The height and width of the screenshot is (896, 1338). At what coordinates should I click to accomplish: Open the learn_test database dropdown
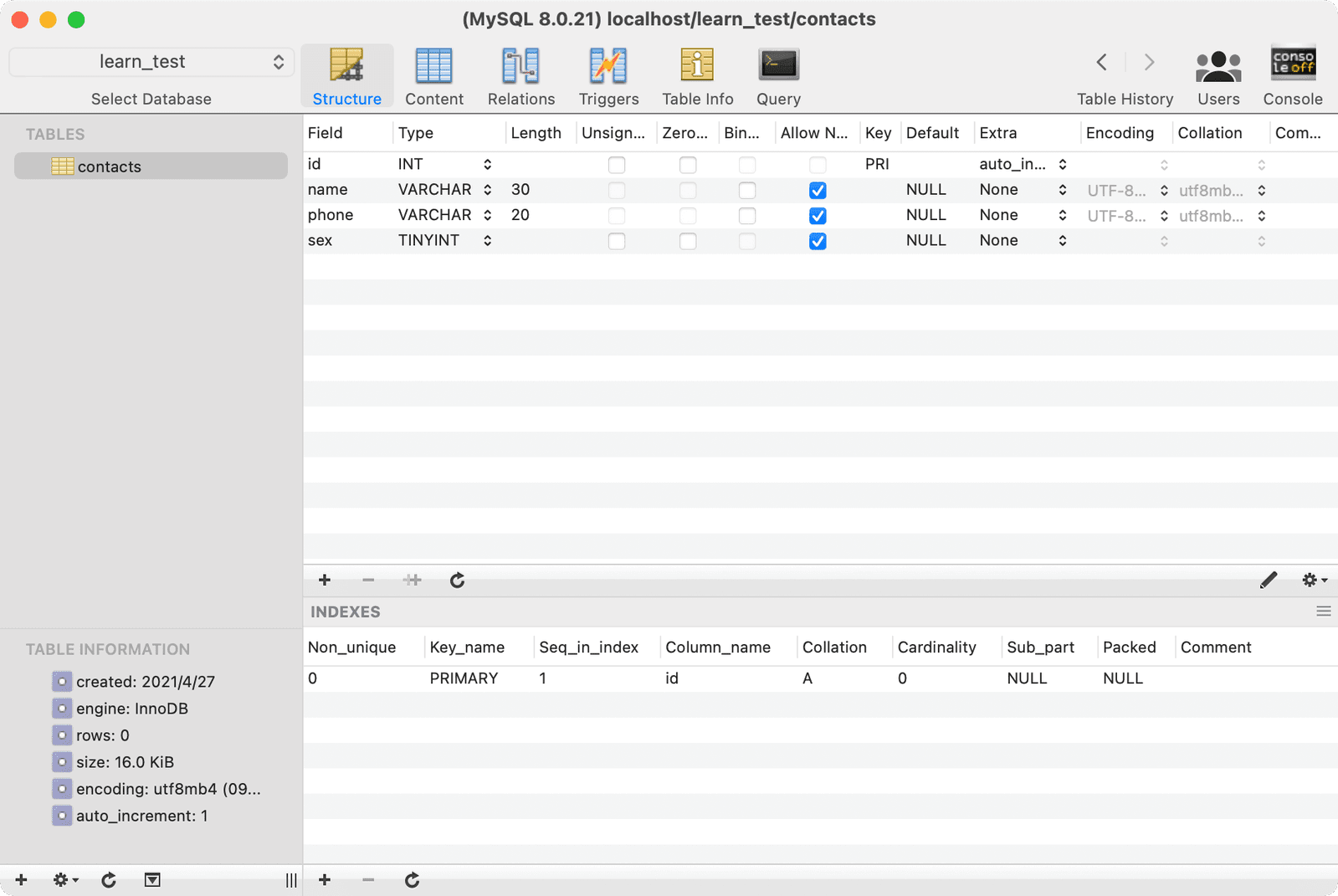151,62
